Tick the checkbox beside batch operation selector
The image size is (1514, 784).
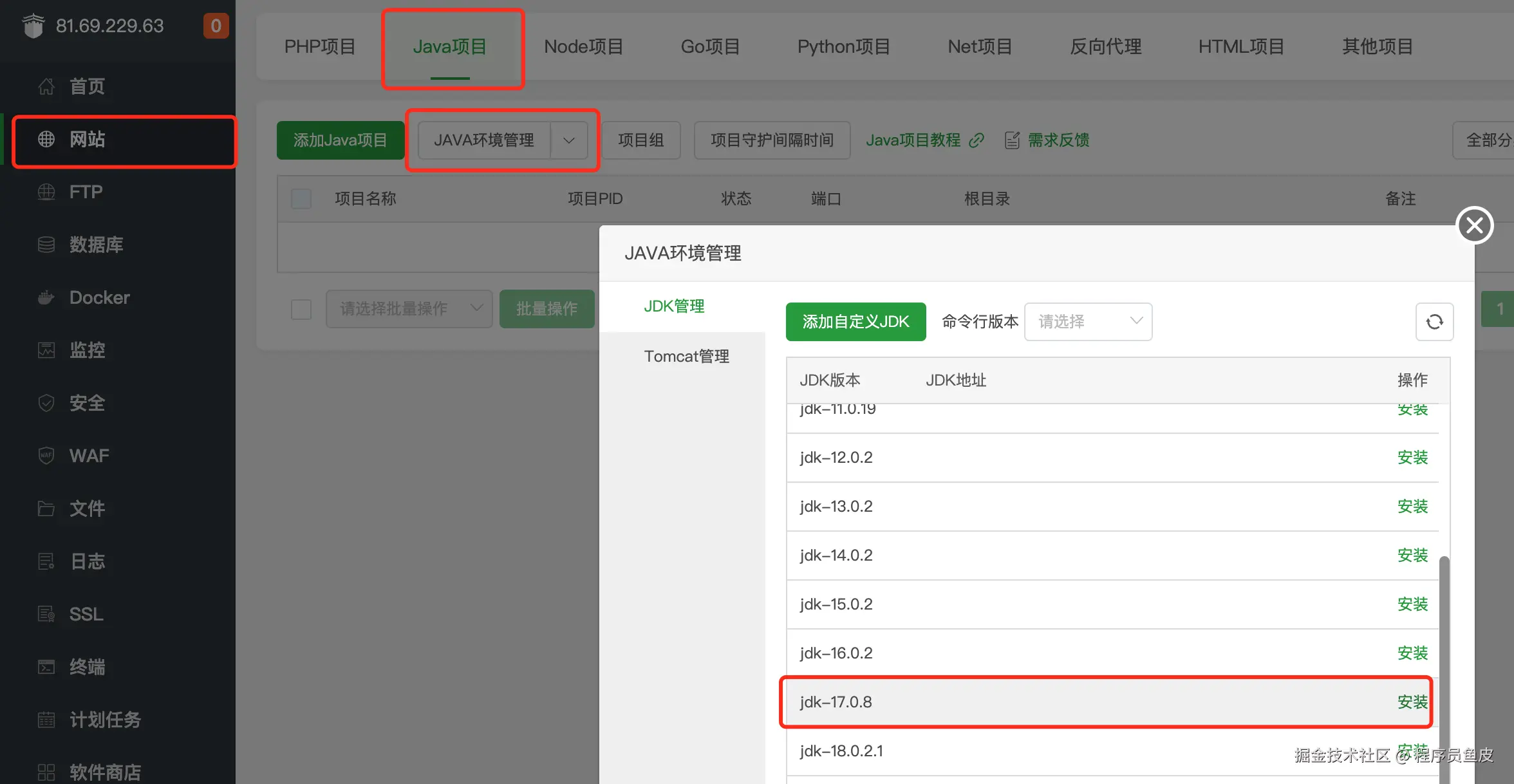click(301, 309)
